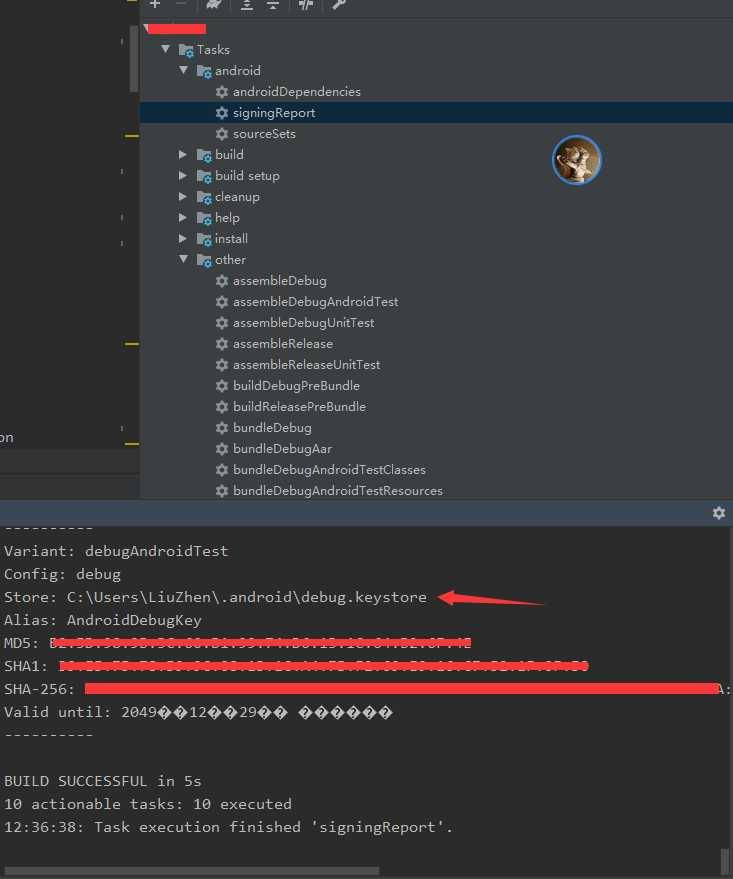Select the assembleDebugUnitTest task

coord(303,322)
